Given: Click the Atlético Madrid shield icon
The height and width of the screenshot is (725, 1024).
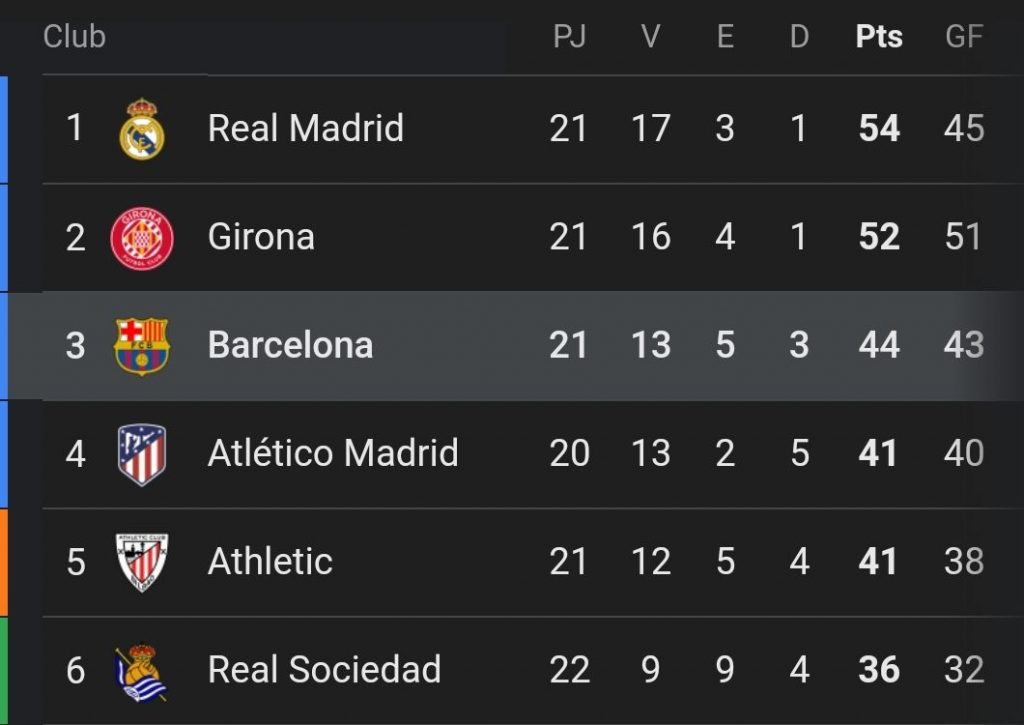Looking at the screenshot, I should tap(142, 455).
